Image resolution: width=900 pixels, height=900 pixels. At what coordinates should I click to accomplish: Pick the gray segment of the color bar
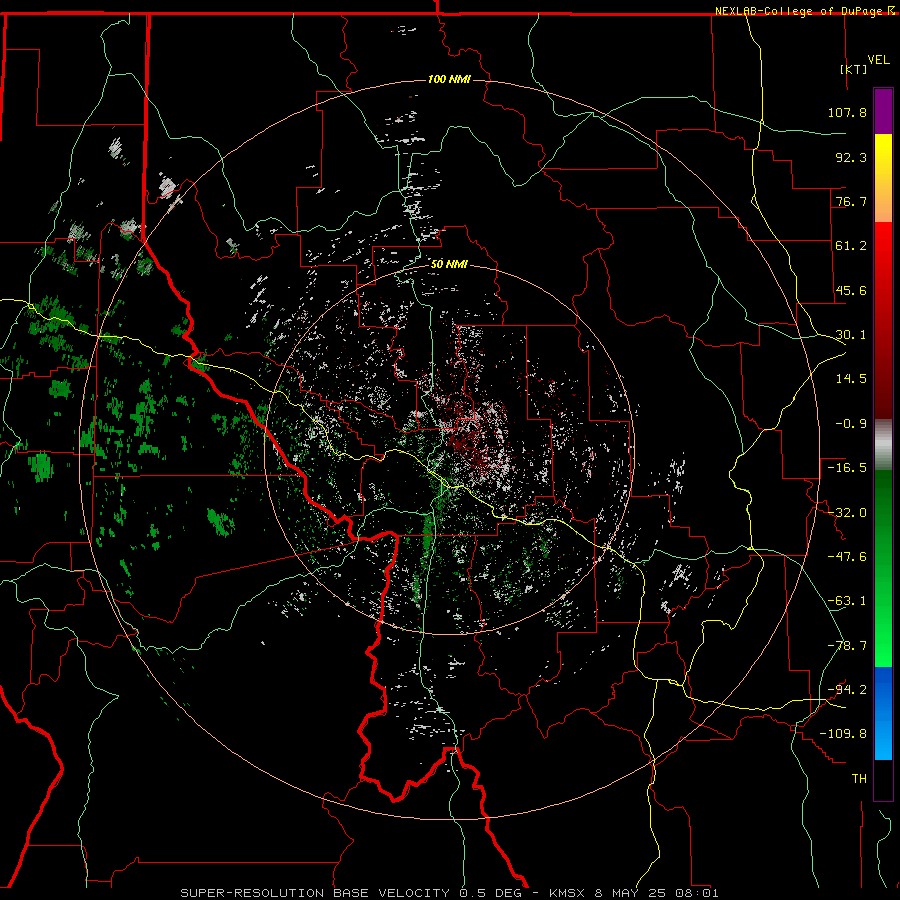tap(883, 444)
